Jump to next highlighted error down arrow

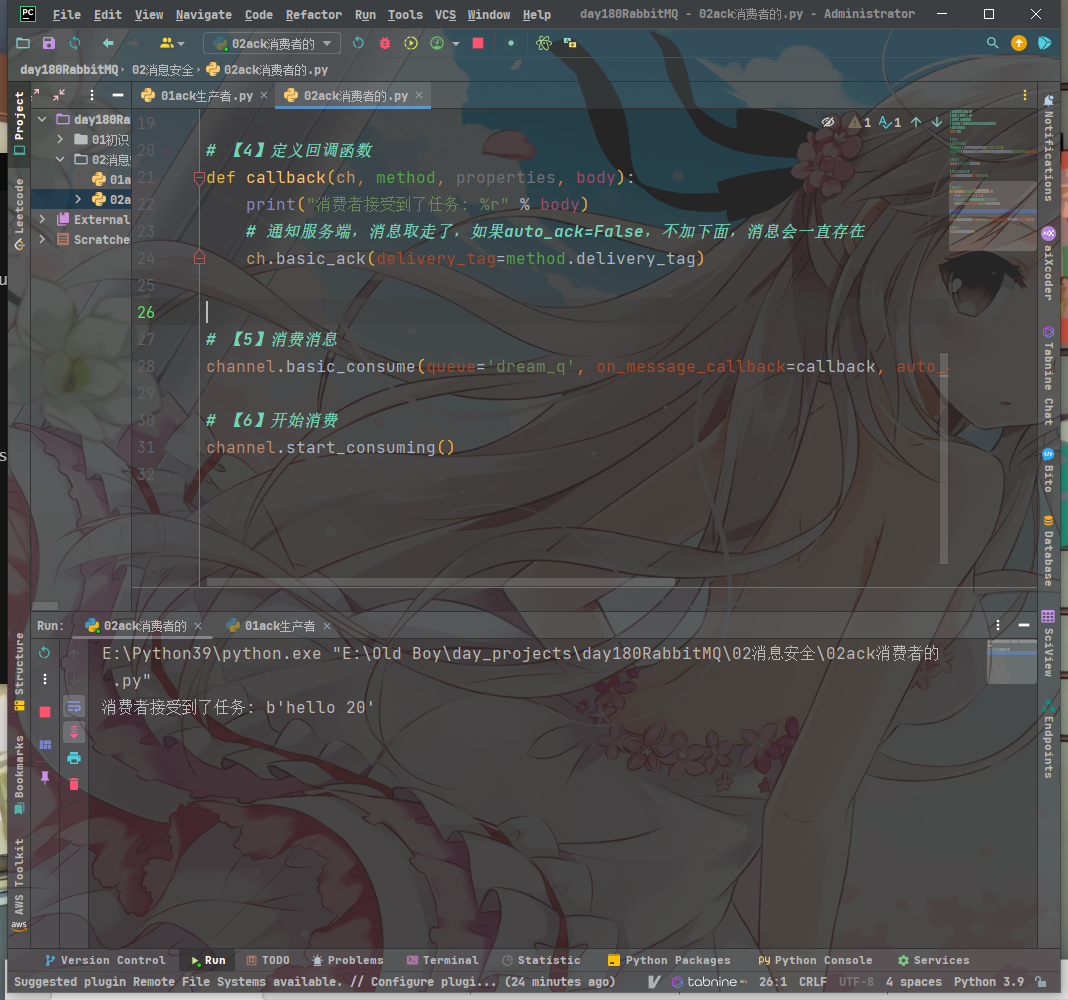[937, 122]
